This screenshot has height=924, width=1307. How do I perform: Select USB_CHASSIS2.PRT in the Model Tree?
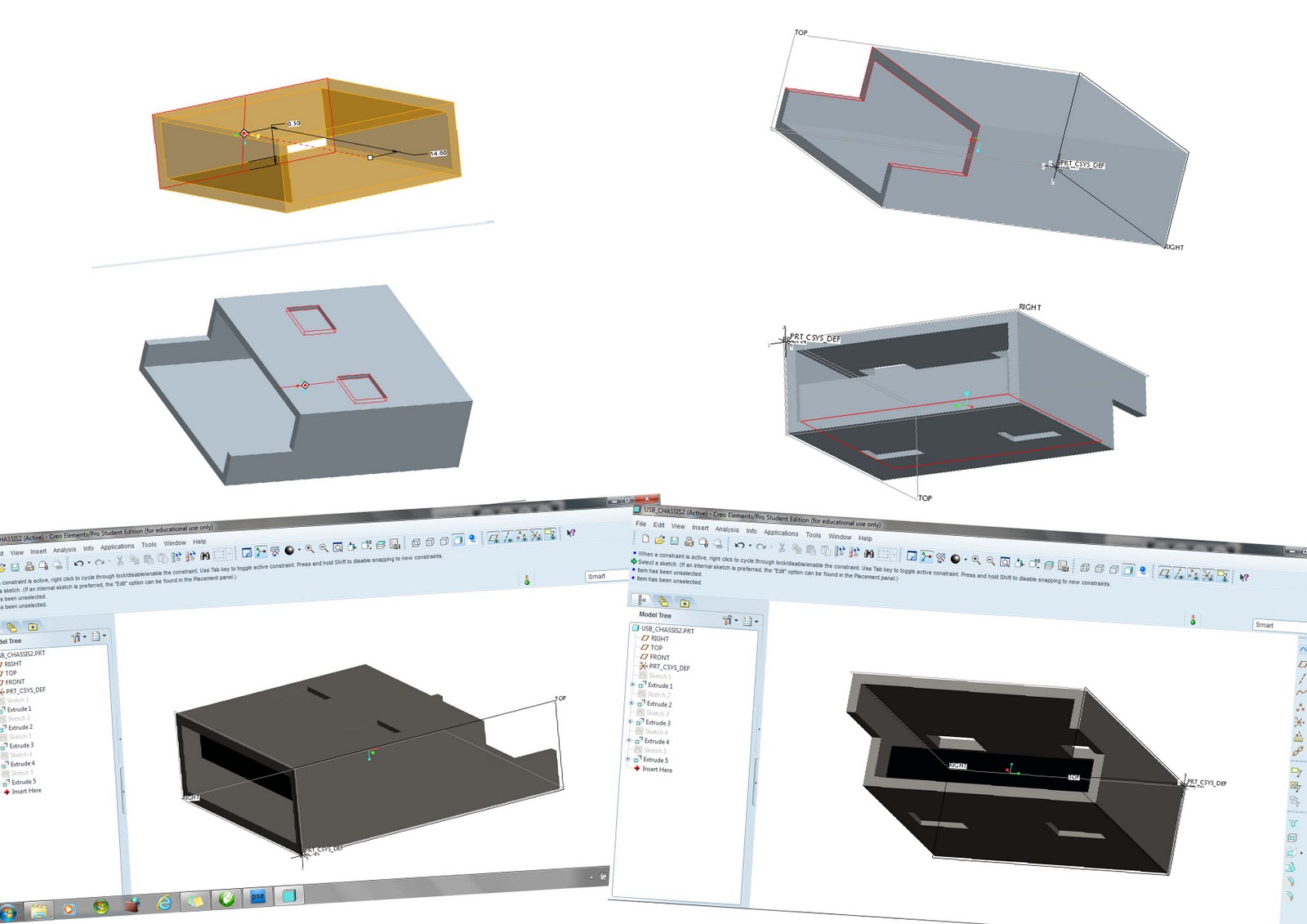tap(667, 630)
